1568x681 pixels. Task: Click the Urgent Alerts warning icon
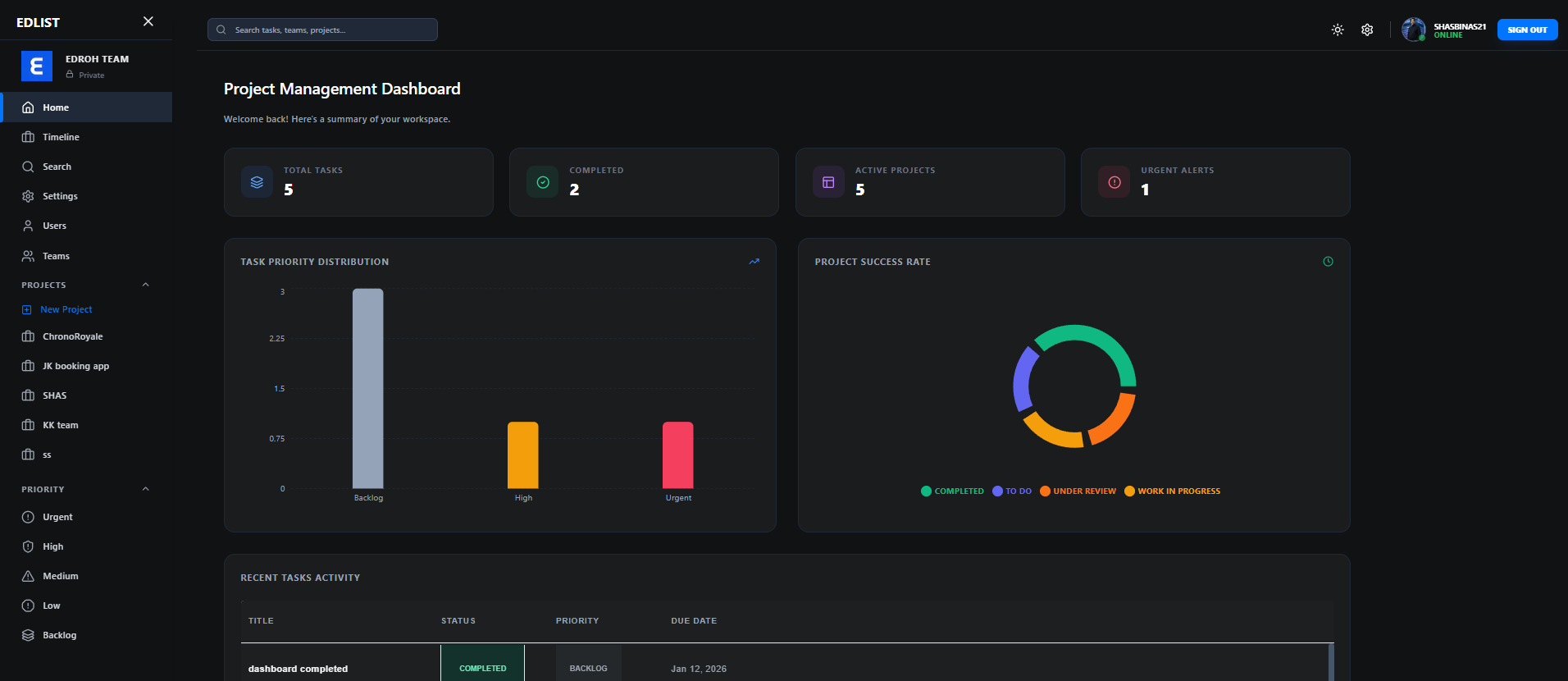pyautogui.click(x=1114, y=182)
